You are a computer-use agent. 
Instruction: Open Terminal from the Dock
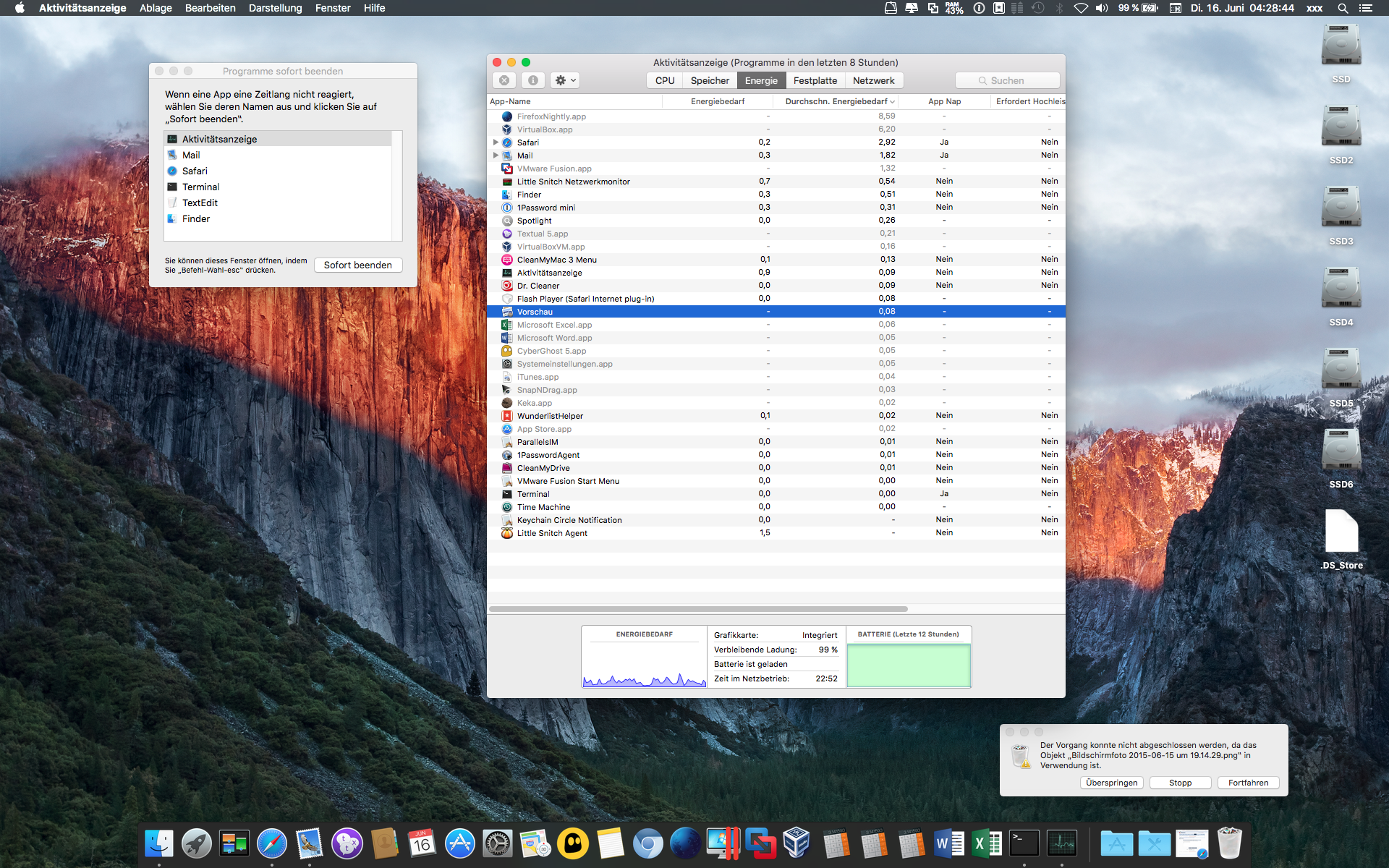click(x=1024, y=843)
